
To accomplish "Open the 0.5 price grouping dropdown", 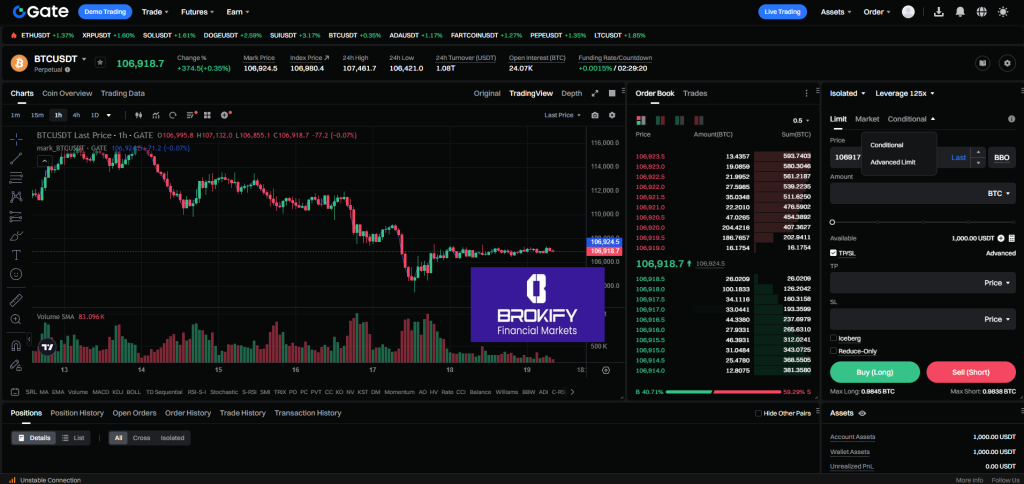I will pyautogui.click(x=801, y=121).
